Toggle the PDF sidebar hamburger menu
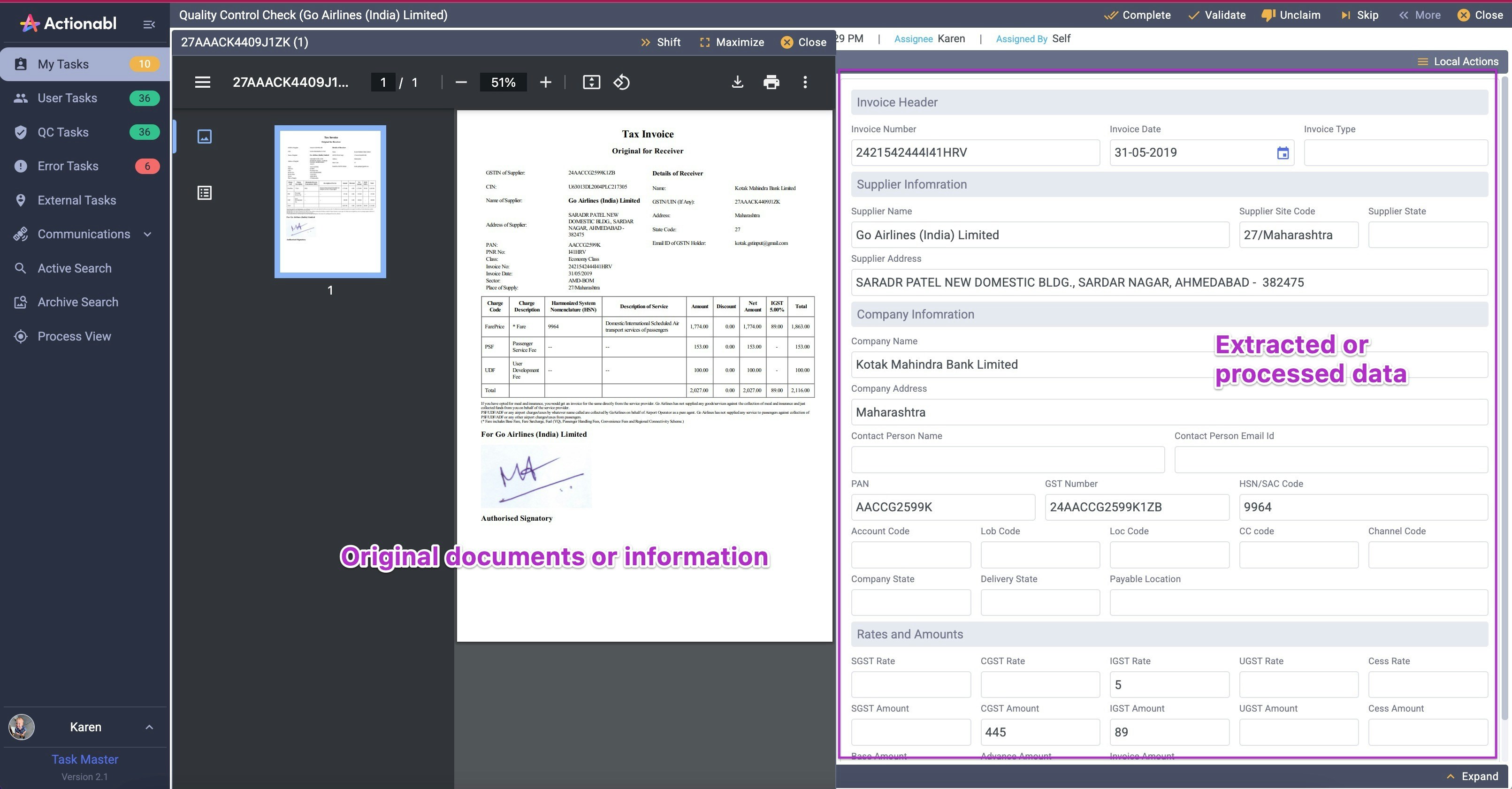Image resolution: width=1512 pixels, height=789 pixels. pos(203,82)
